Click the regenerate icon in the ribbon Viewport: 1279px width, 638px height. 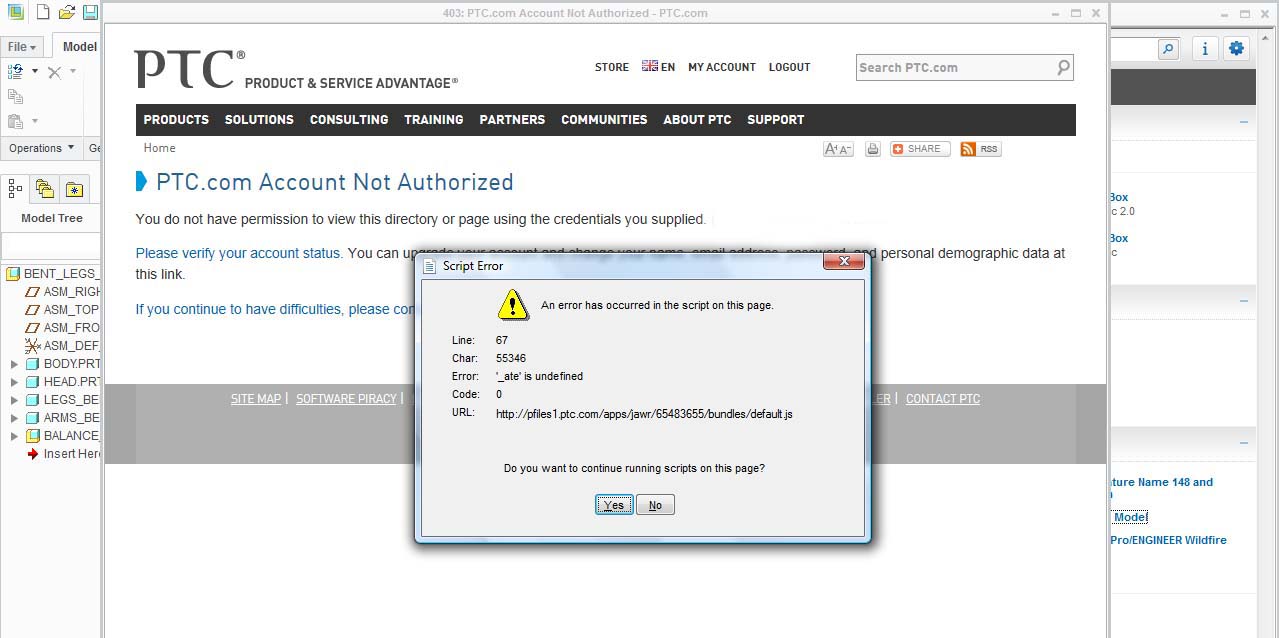tap(15, 71)
